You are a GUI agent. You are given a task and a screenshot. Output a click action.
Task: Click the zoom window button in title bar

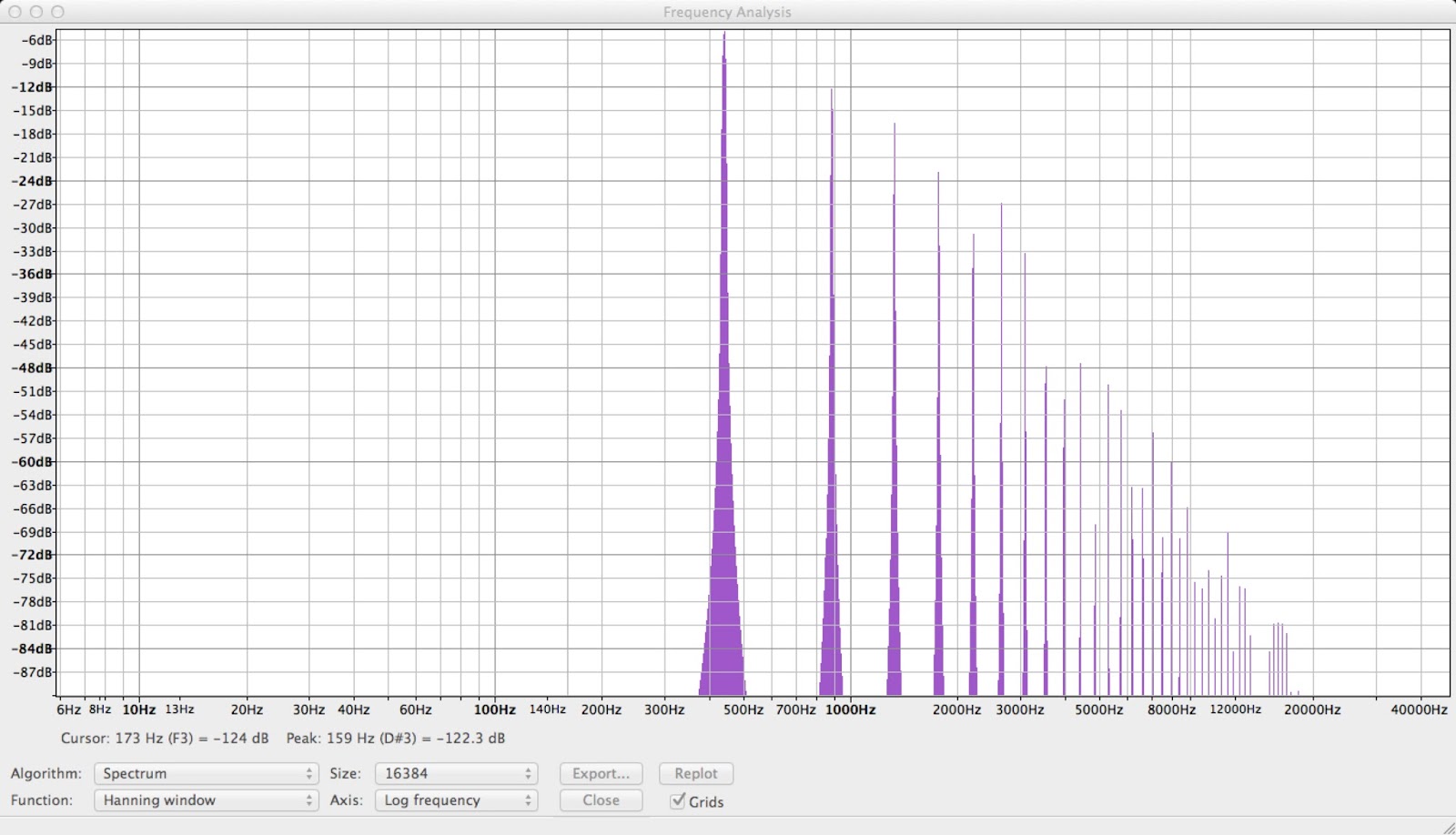click(57, 12)
